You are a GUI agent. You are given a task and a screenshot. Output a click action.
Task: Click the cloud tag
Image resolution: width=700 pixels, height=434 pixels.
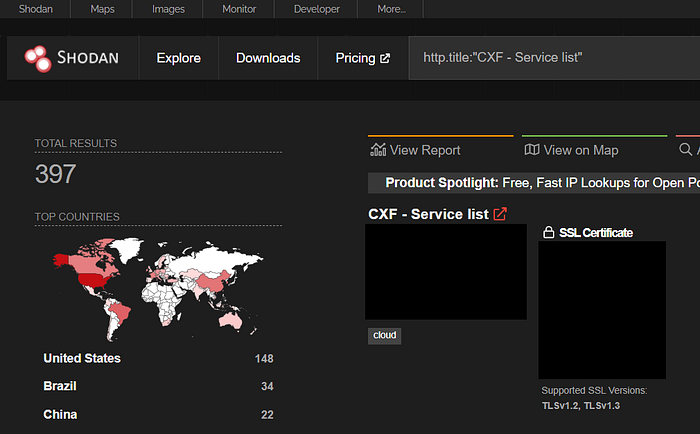click(x=384, y=336)
